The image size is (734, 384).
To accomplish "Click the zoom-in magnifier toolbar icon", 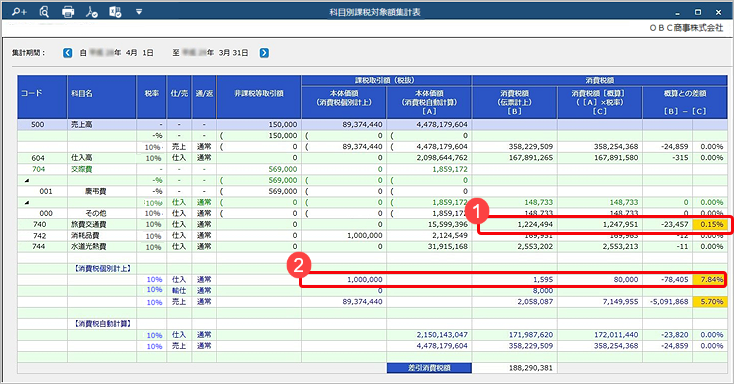I will pyautogui.click(x=19, y=12).
